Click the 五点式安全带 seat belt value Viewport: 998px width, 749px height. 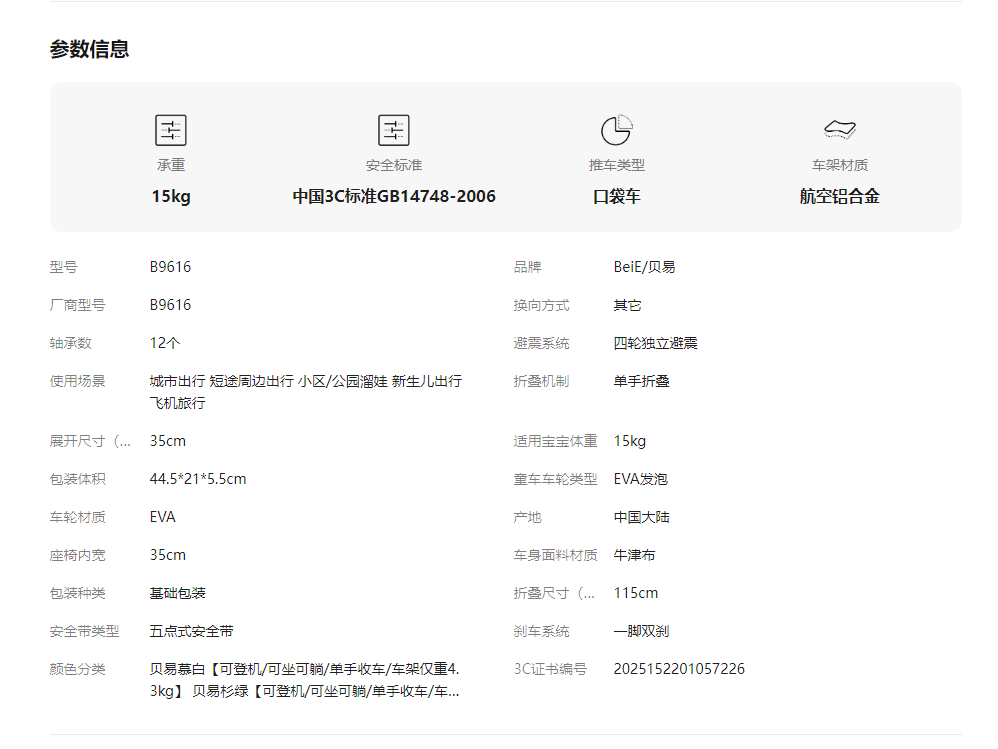point(192,631)
